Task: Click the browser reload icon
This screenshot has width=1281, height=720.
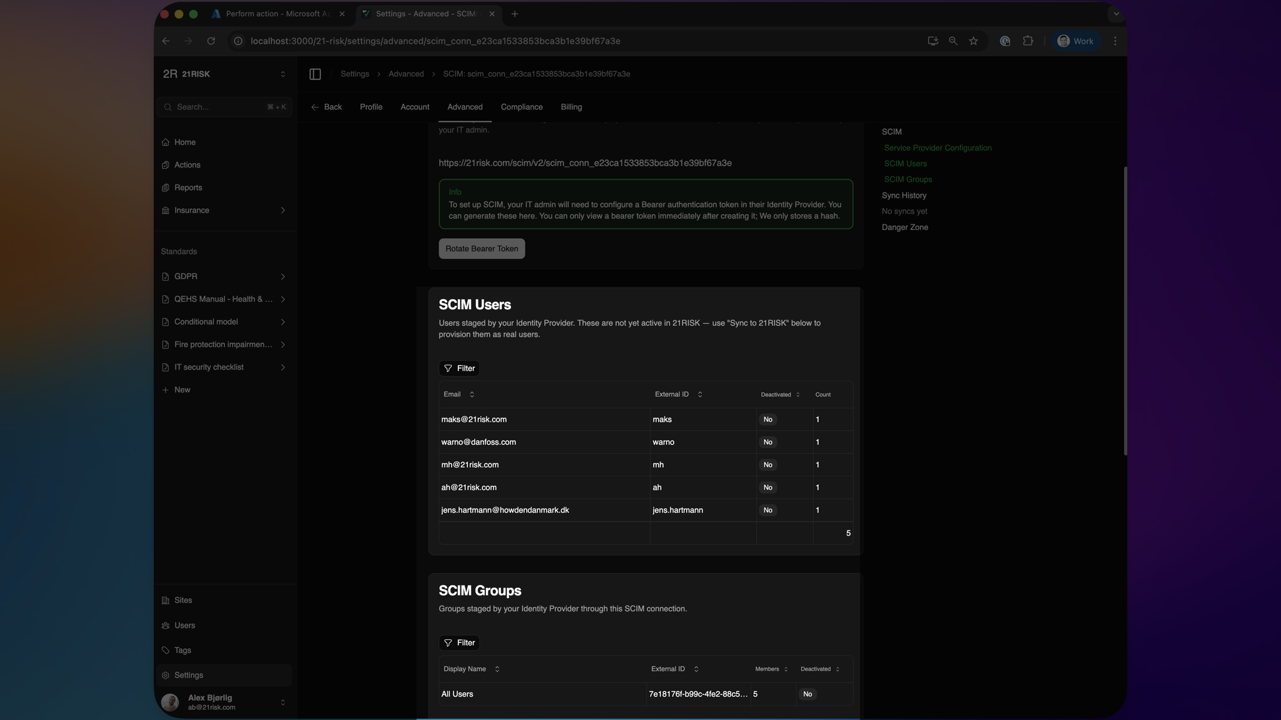Action: pyautogui.click(x=211, y=41)
